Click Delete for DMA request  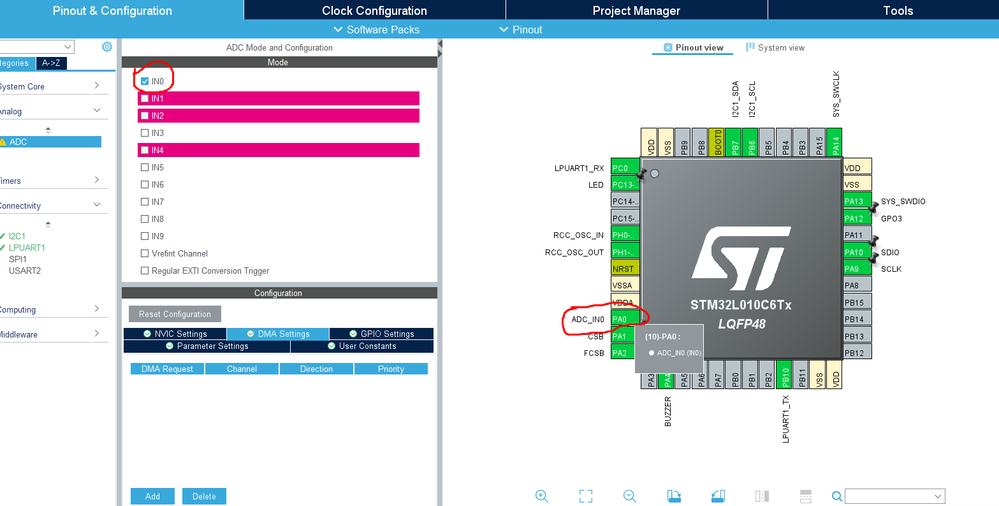coord(204,496)
